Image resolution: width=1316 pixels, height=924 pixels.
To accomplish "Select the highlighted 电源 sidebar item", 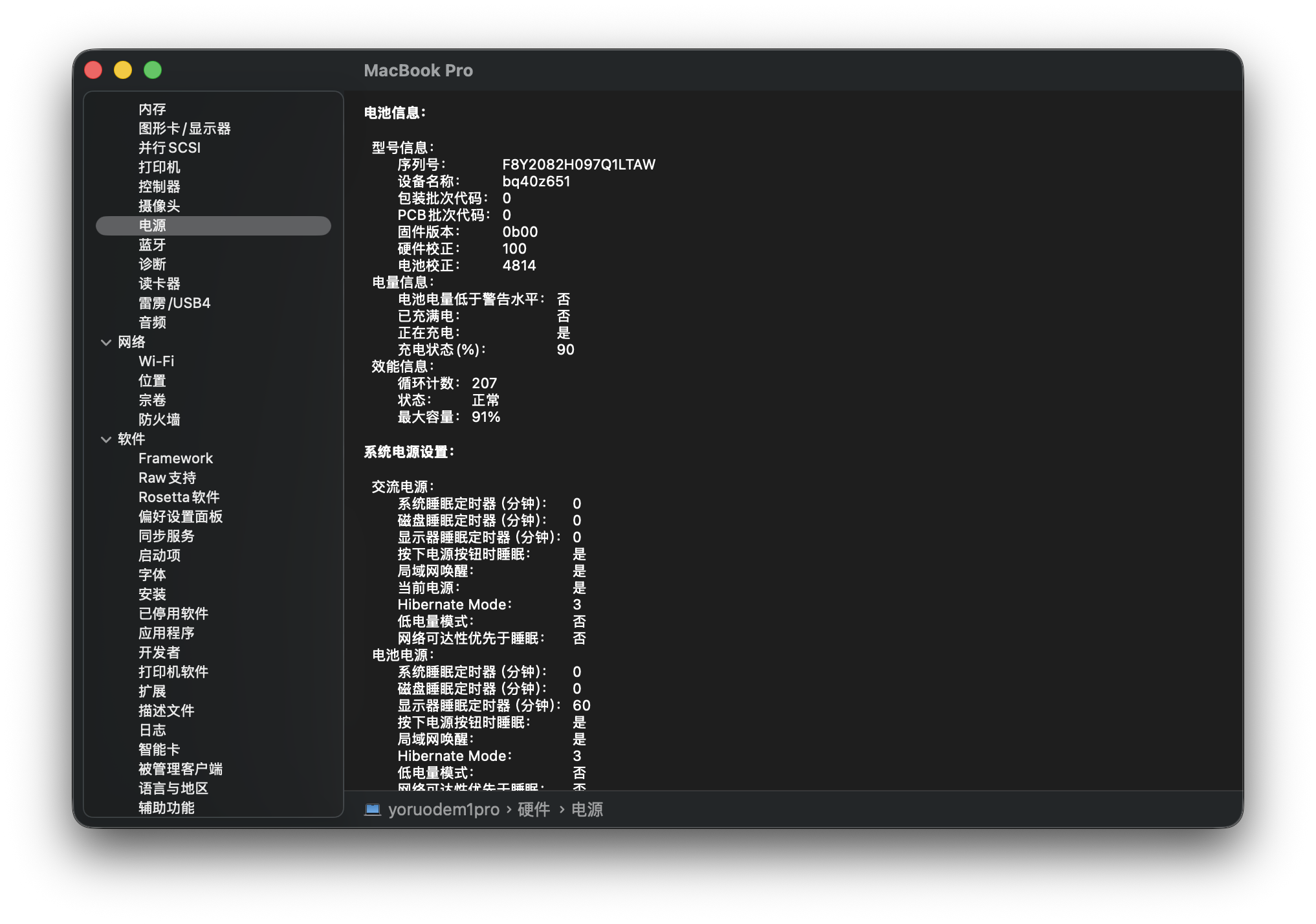I will point(214,226).
